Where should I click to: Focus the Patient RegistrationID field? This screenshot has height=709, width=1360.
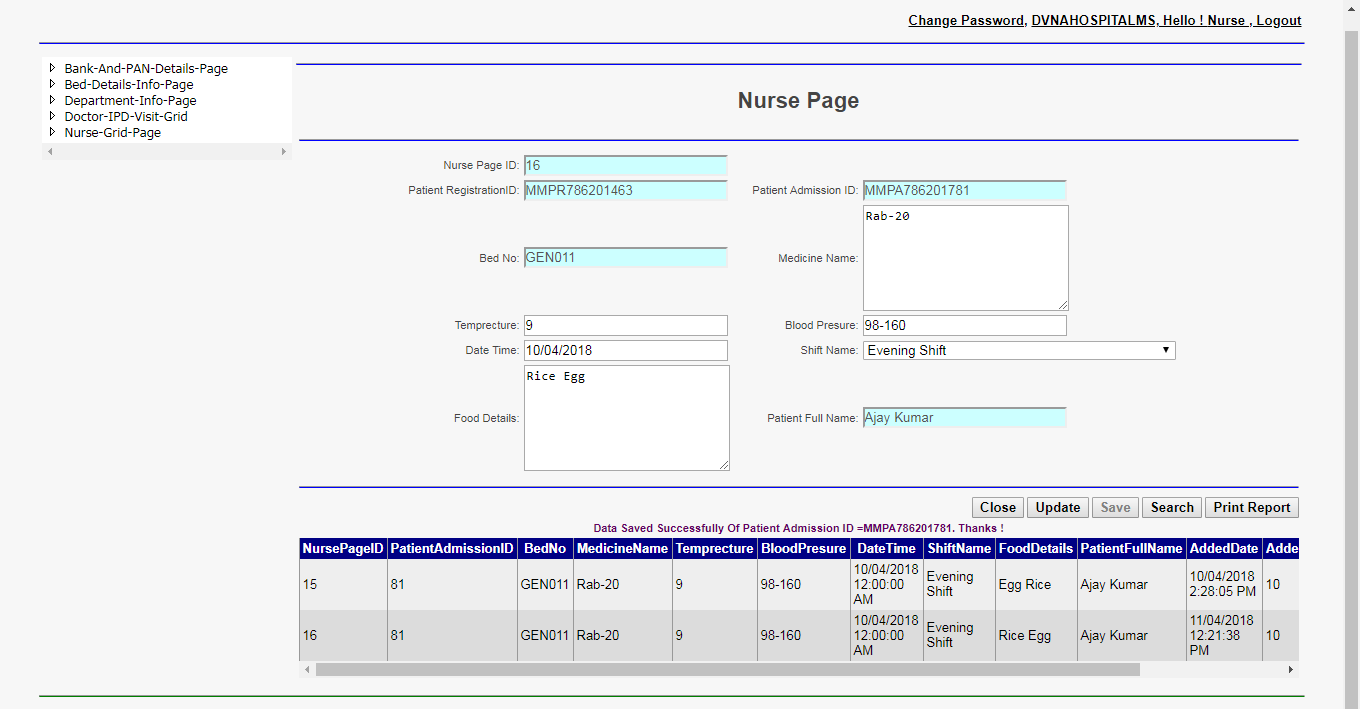click(x=626, y=190)
